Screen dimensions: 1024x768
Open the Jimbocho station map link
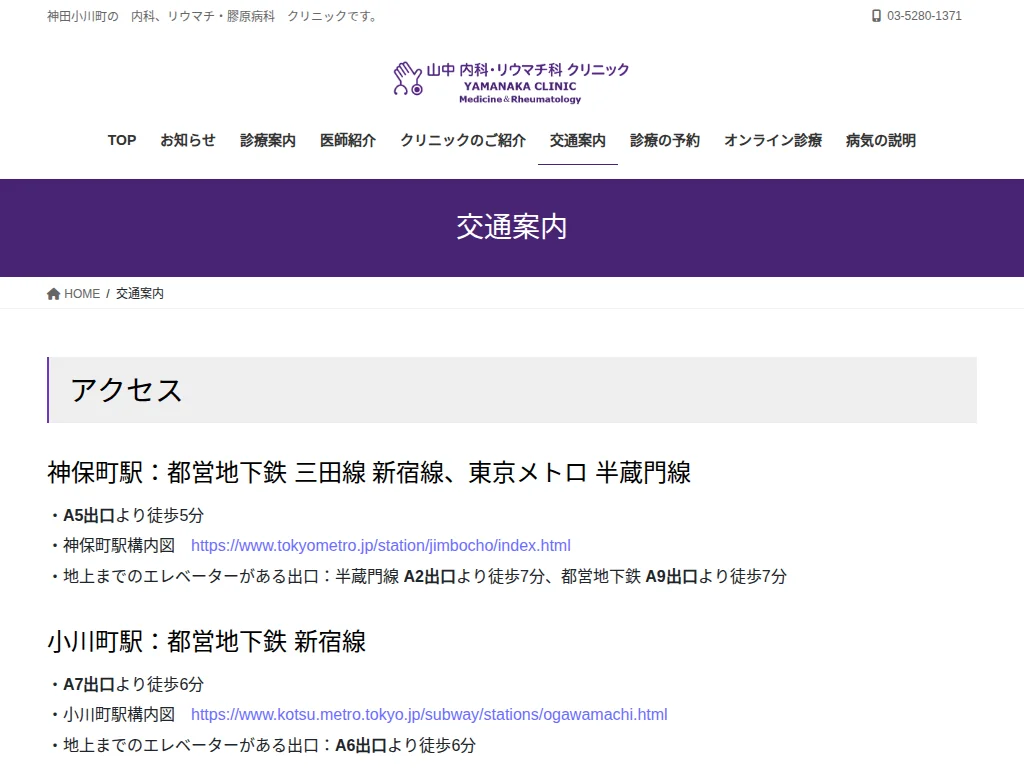pyautogui.click(x=381, y=545)
